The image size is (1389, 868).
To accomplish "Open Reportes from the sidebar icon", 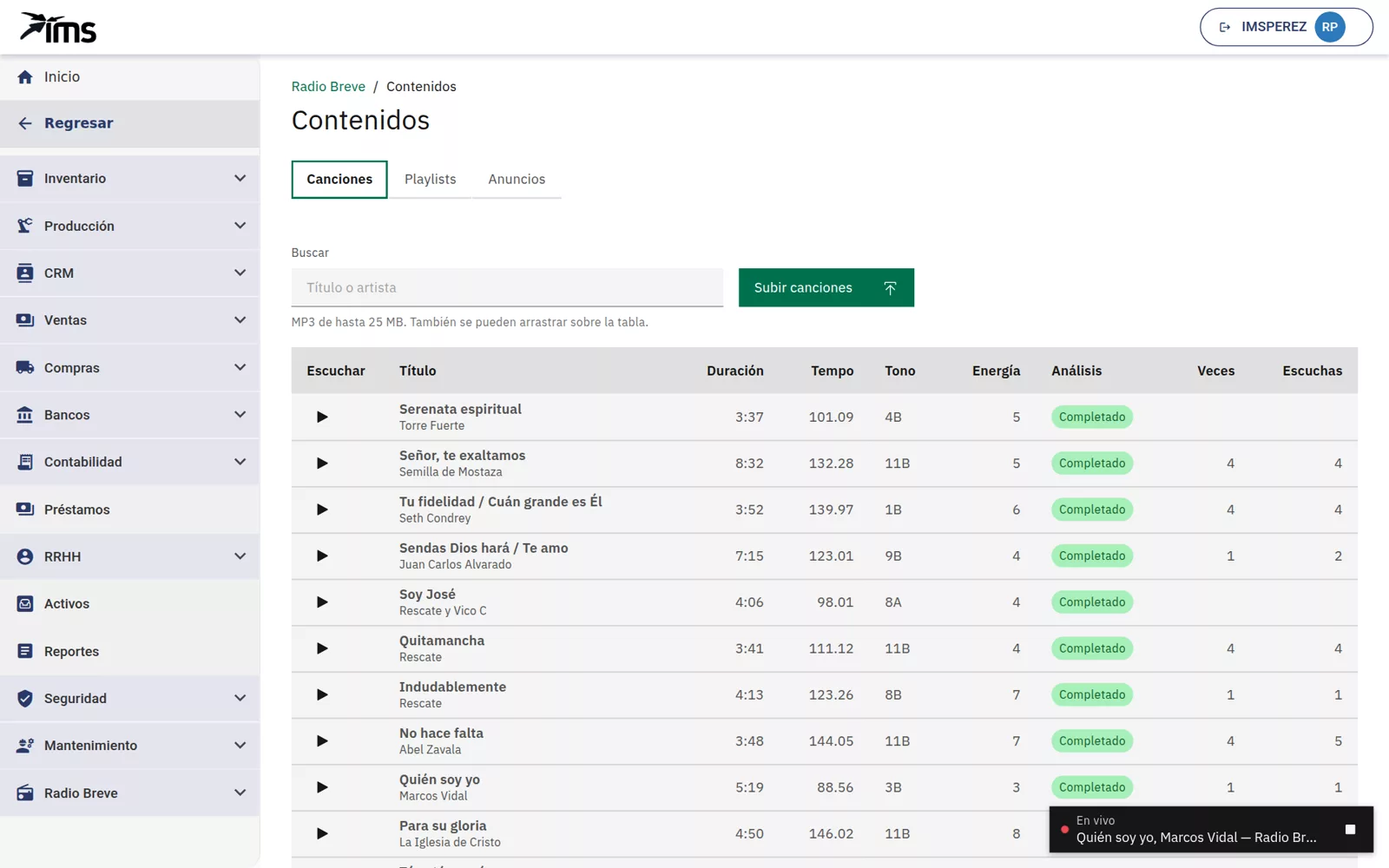I will coord(25,651).
